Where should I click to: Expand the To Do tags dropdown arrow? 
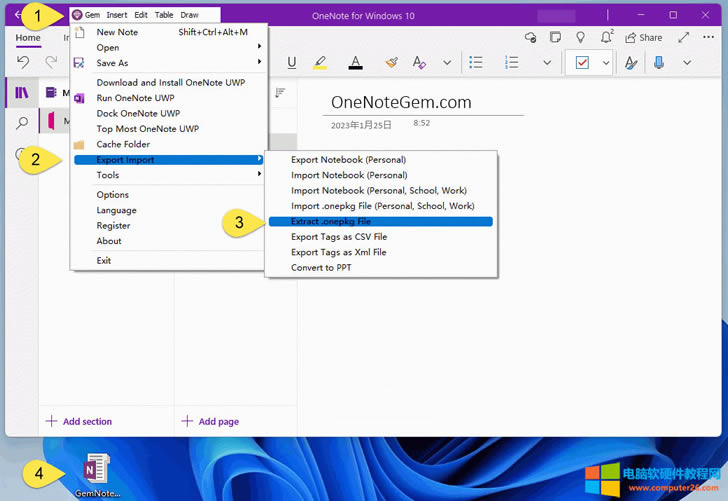pyautogui.click(x=605, y=62)
